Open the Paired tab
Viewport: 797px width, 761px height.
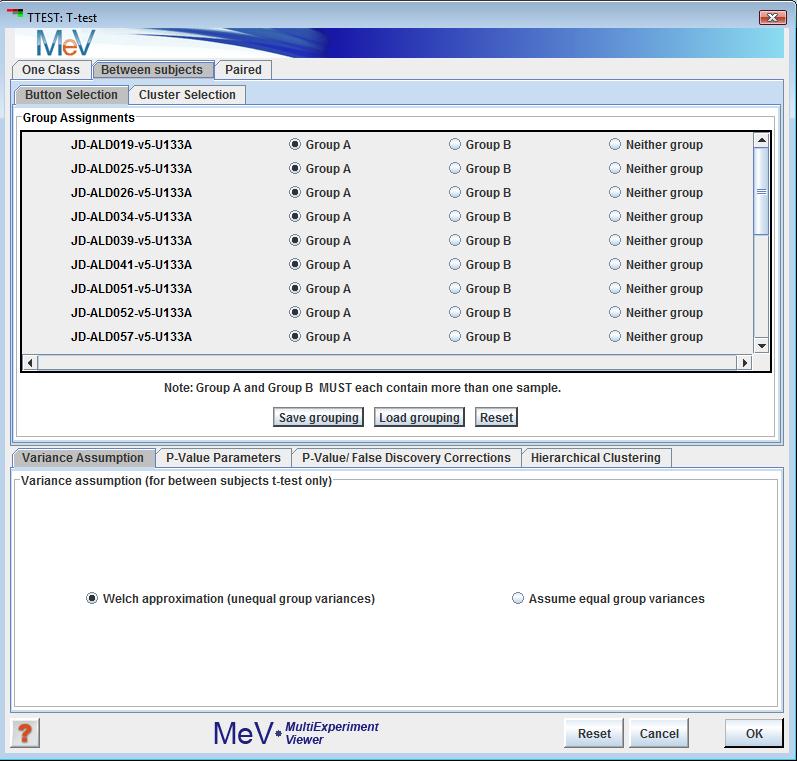(x=243, y=70)
